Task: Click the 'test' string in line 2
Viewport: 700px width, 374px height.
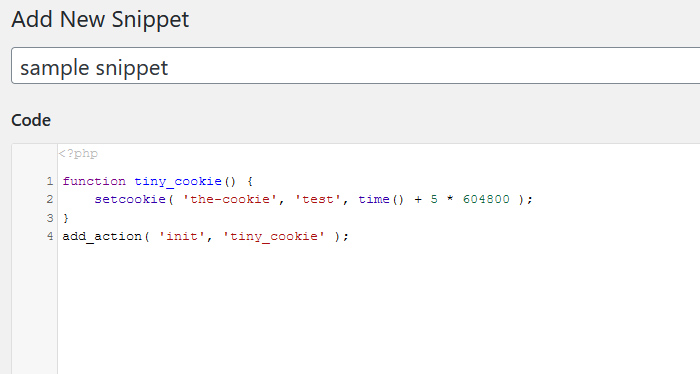Action: click(318, 199)
